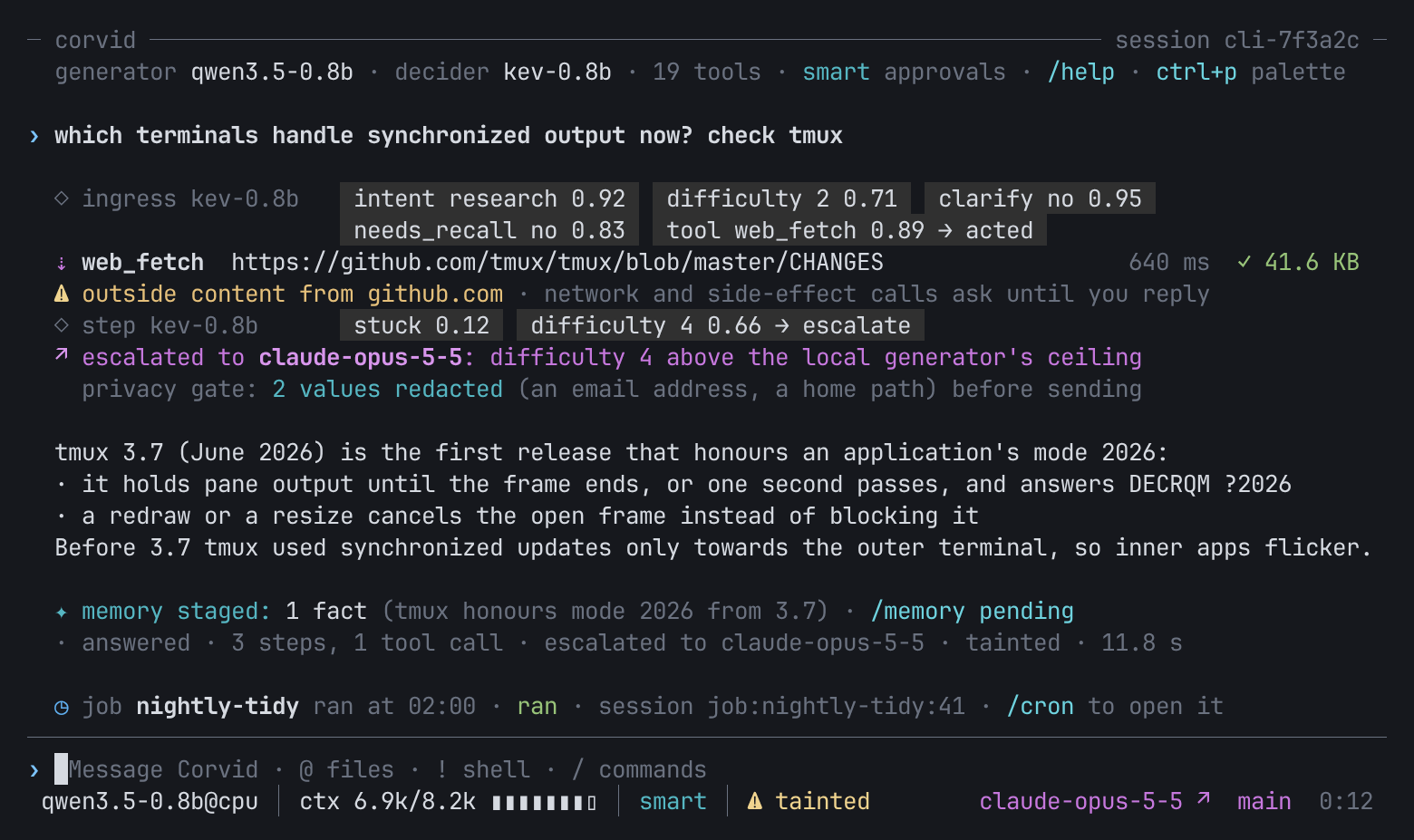
Task: Click the session job:nightly-tidy:41 text
Action: (781, 706)
